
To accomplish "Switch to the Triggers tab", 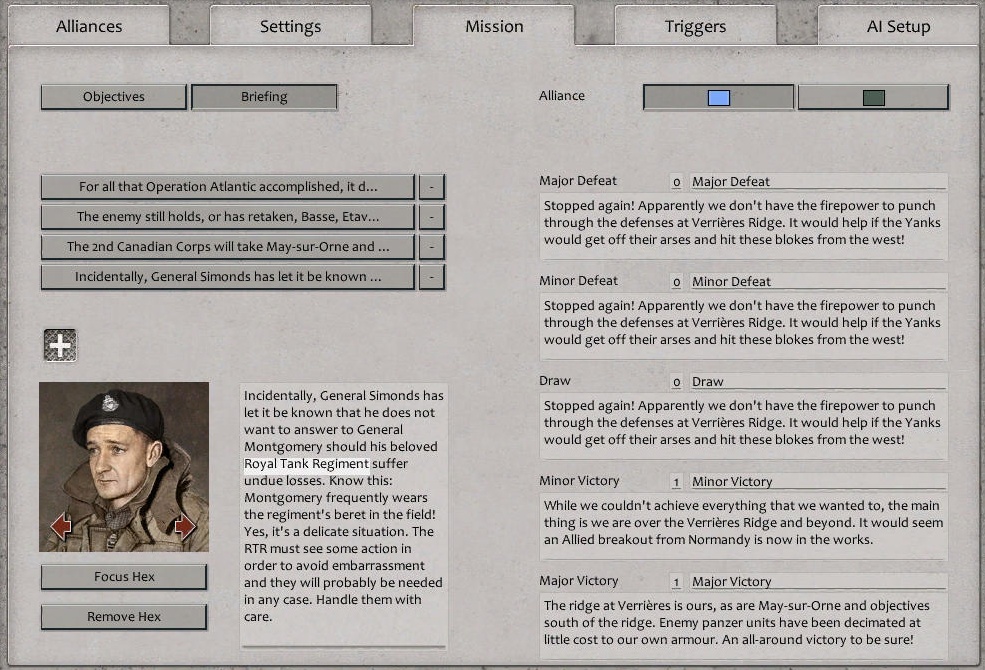I will tap(694, 26).
